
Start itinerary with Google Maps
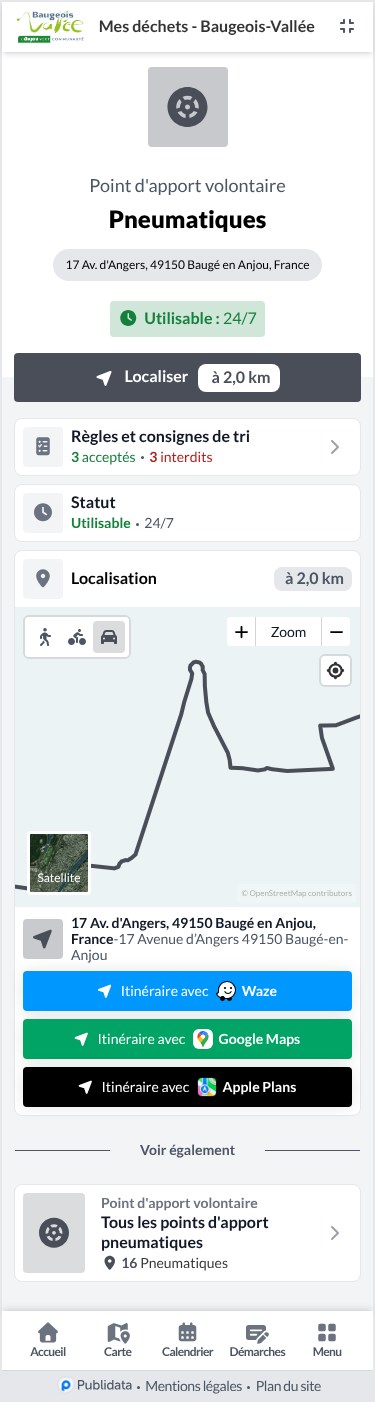187,1039
